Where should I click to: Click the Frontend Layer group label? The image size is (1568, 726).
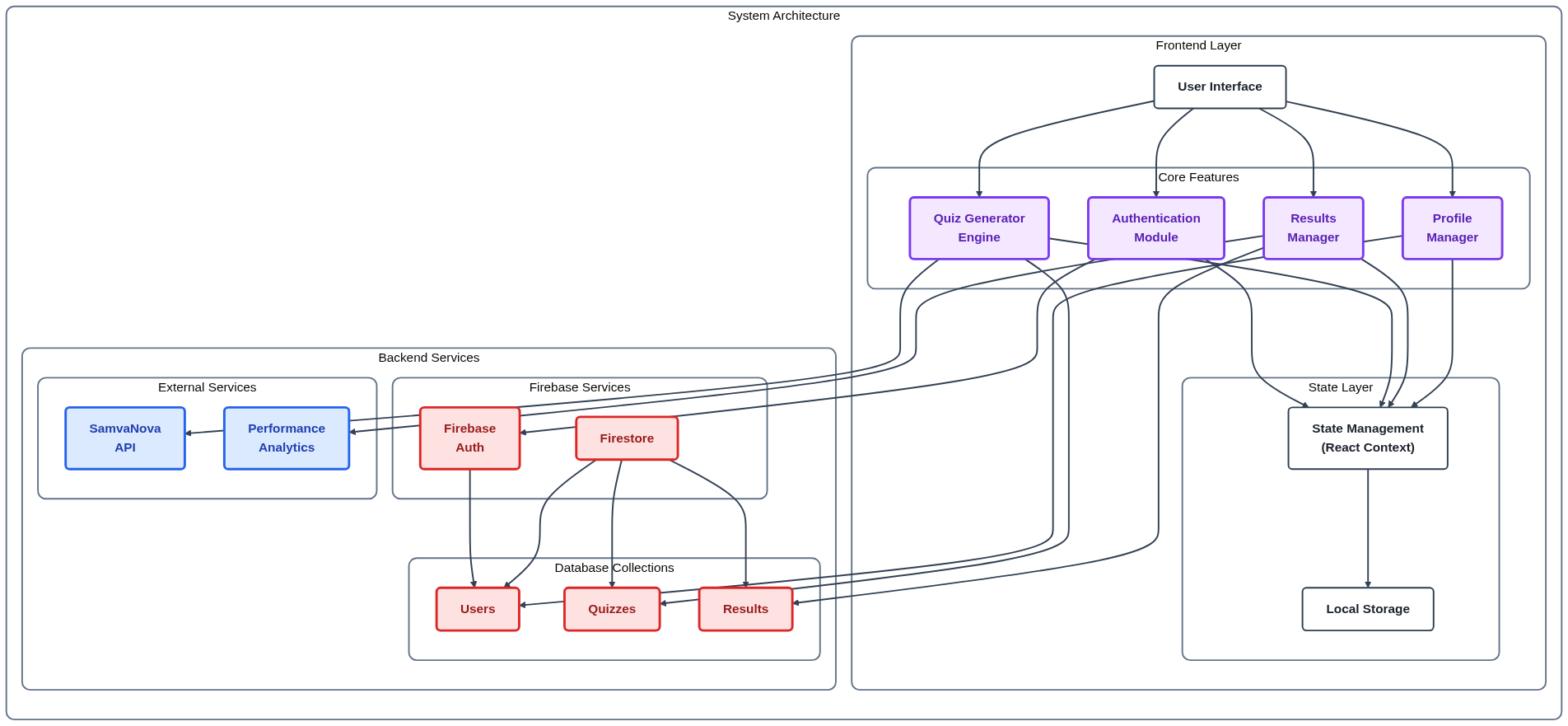pos(1197,45)
